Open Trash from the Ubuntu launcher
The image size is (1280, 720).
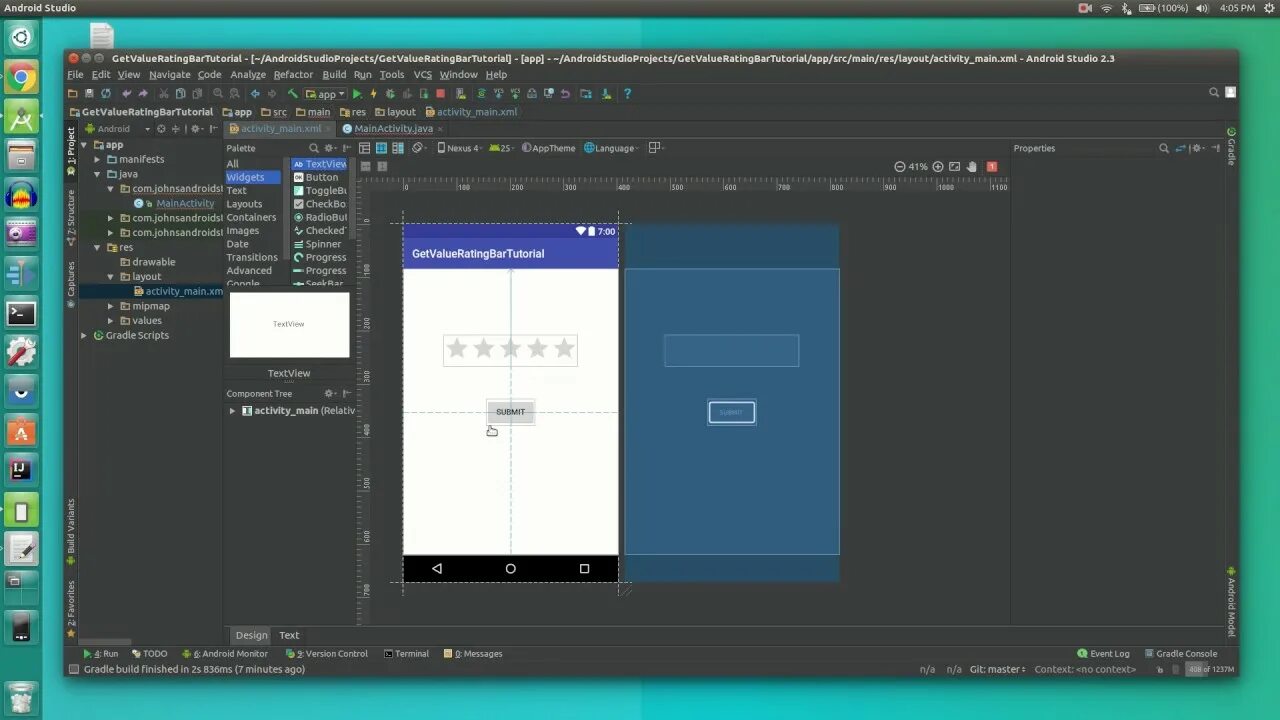pyautogui.click(x=21, y=697)
